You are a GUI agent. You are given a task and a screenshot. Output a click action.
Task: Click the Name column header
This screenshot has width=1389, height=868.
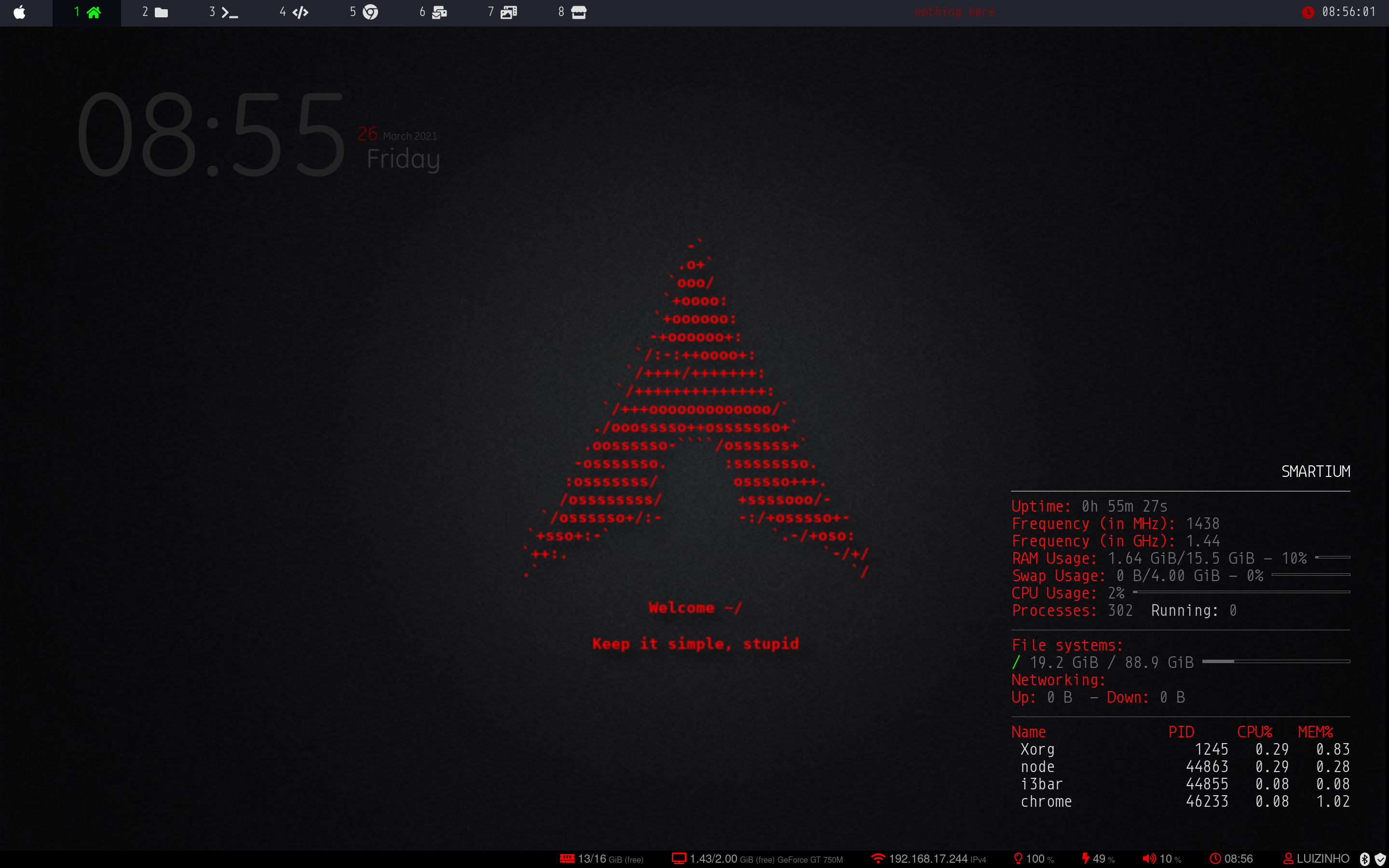[x=1029, y=732]
